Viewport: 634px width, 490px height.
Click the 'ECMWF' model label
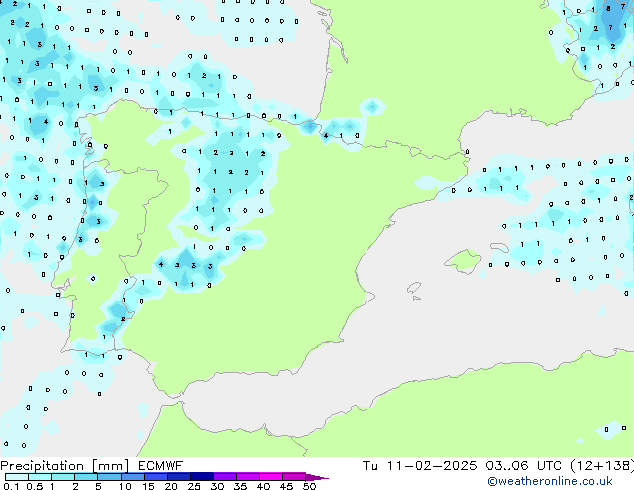click(x=161, y=466)
